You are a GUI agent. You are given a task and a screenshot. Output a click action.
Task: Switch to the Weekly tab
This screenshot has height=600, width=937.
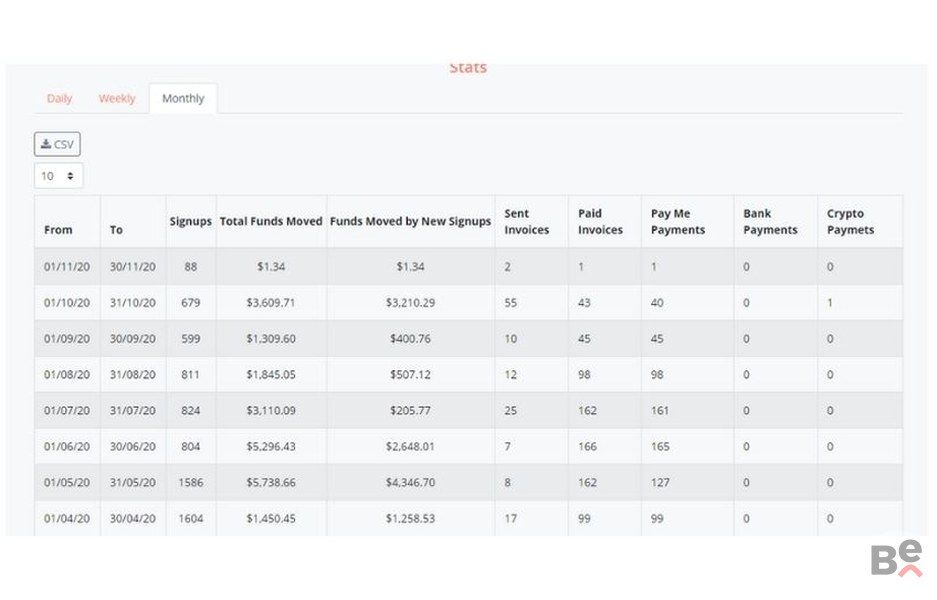117,99
